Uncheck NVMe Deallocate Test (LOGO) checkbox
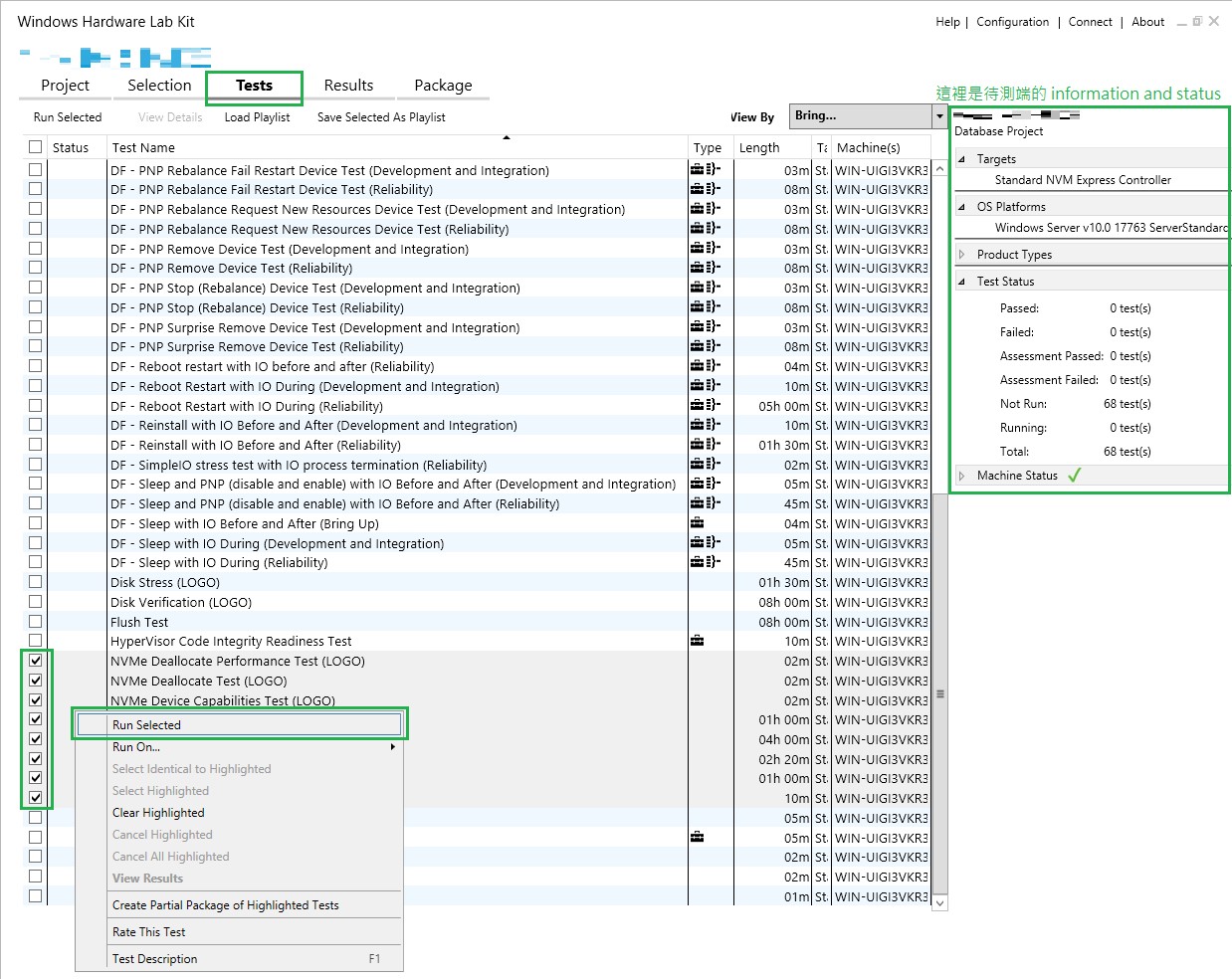Viewport: 1232px width, 979px height. point(36,681)
